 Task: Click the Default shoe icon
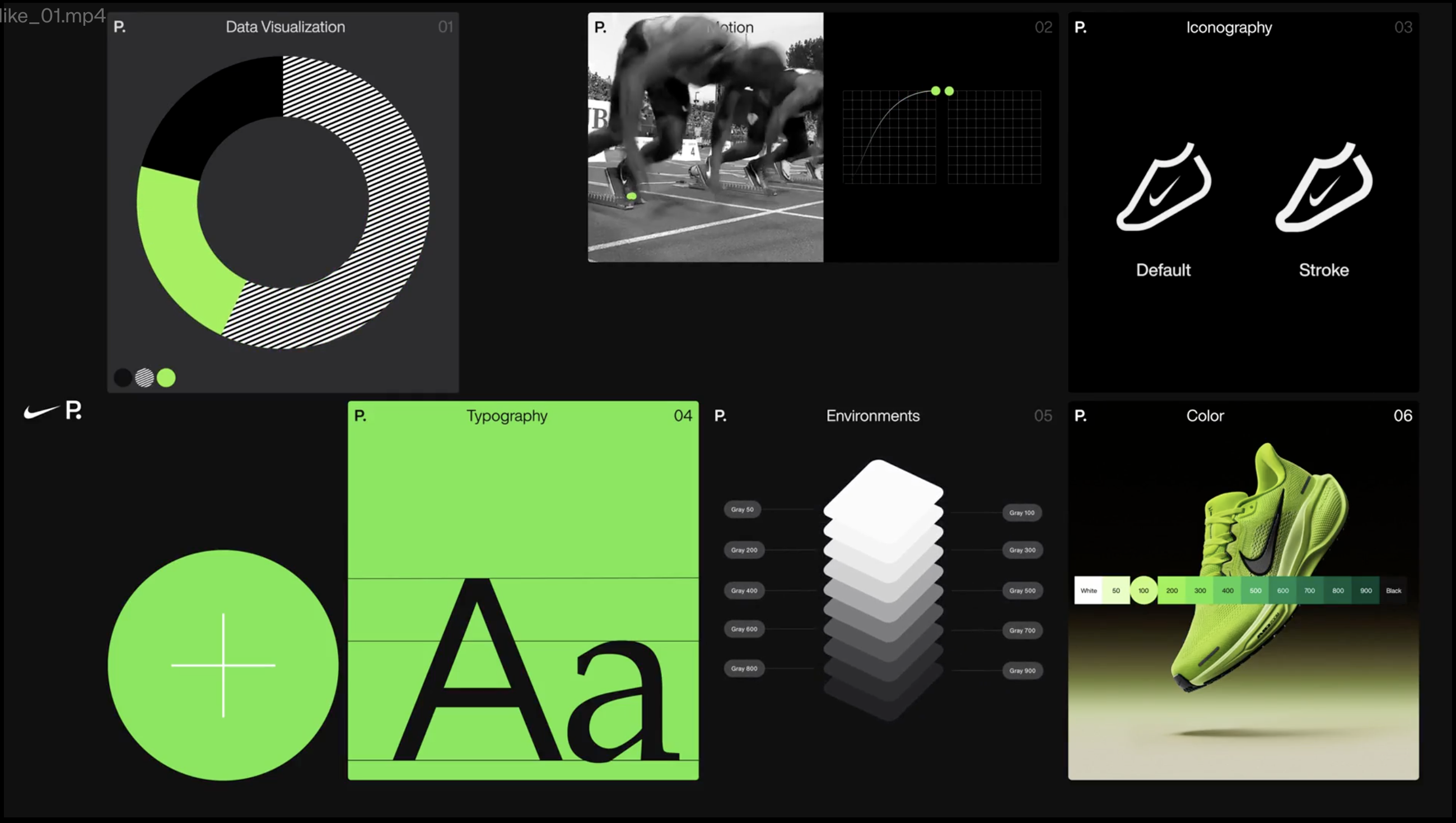[x=1163, y=188]
